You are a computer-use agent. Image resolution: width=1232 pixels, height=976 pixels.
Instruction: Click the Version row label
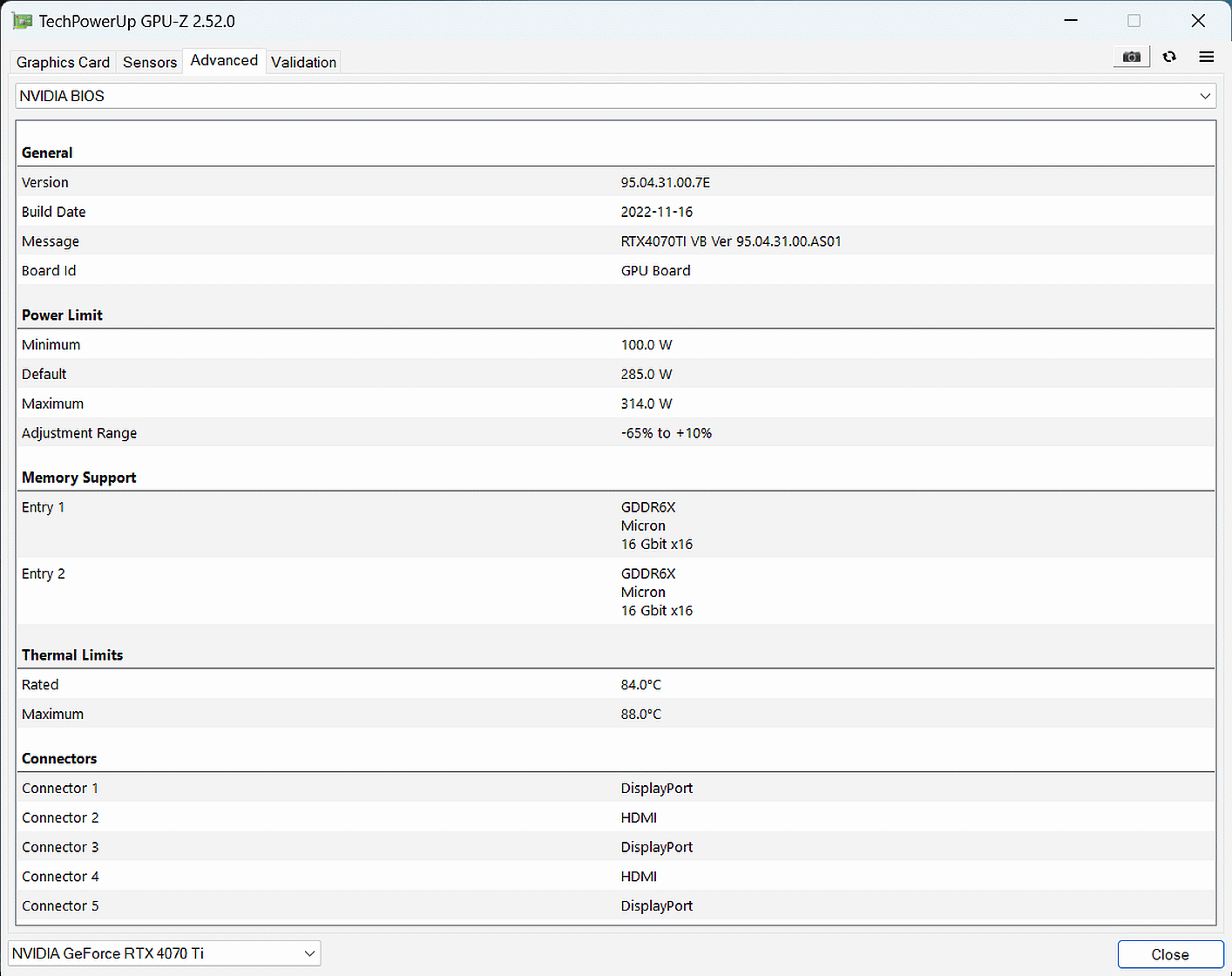point(44,182)
